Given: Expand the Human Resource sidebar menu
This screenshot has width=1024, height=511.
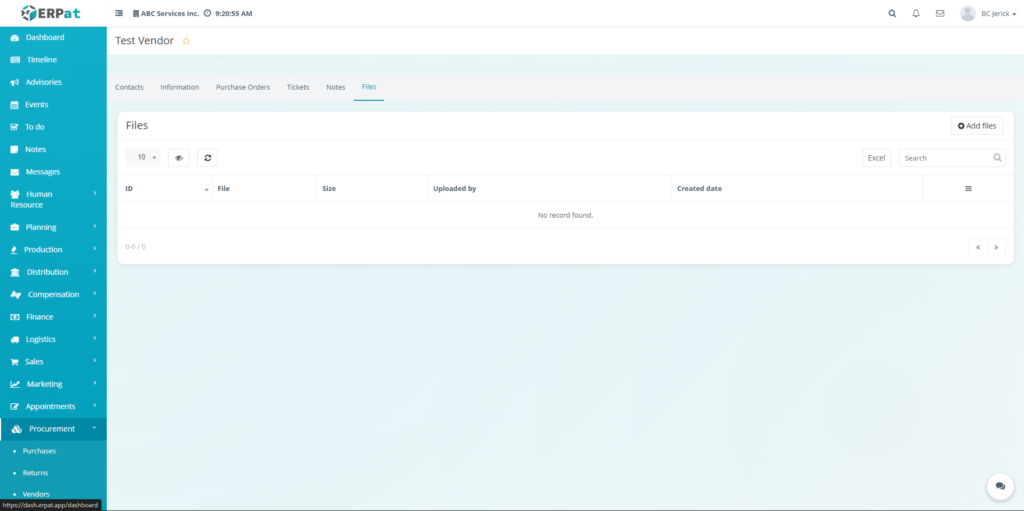Looking at the screenshot, I should (53, 199).
